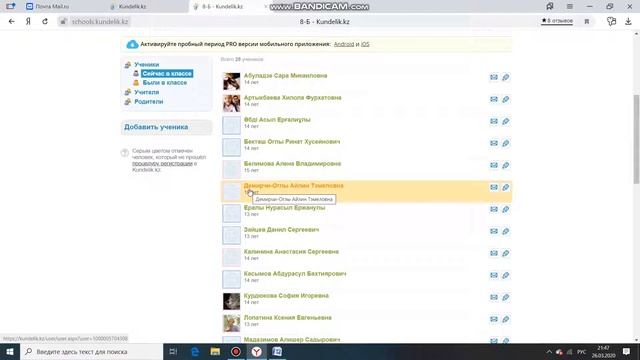Edit Касымов Абдурасул Бахтиярович
The width and height of the screenshot is (640, 360).
[x=505, y=276]
